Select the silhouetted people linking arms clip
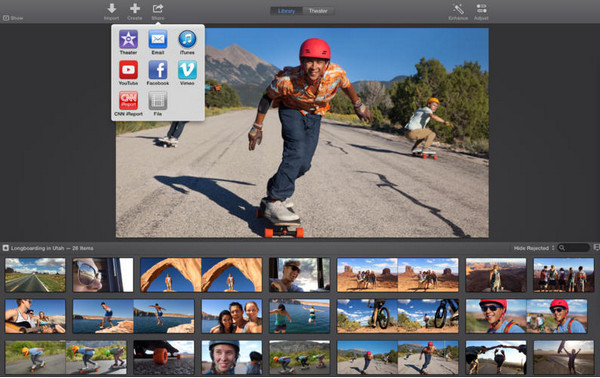 (x=496, y=357)
